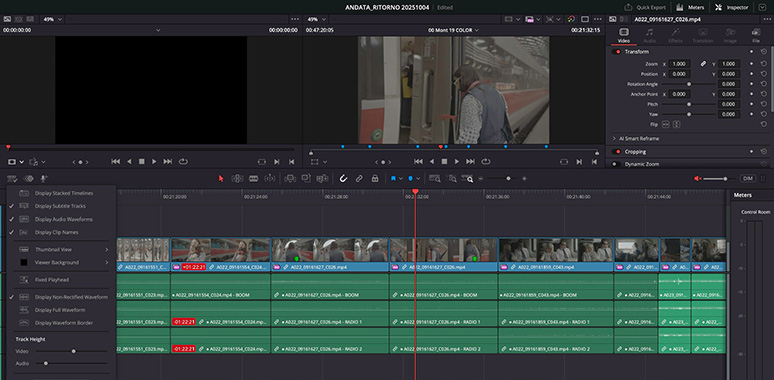
Task: Click the Flip vertical icon
Action: coord(677,124)
